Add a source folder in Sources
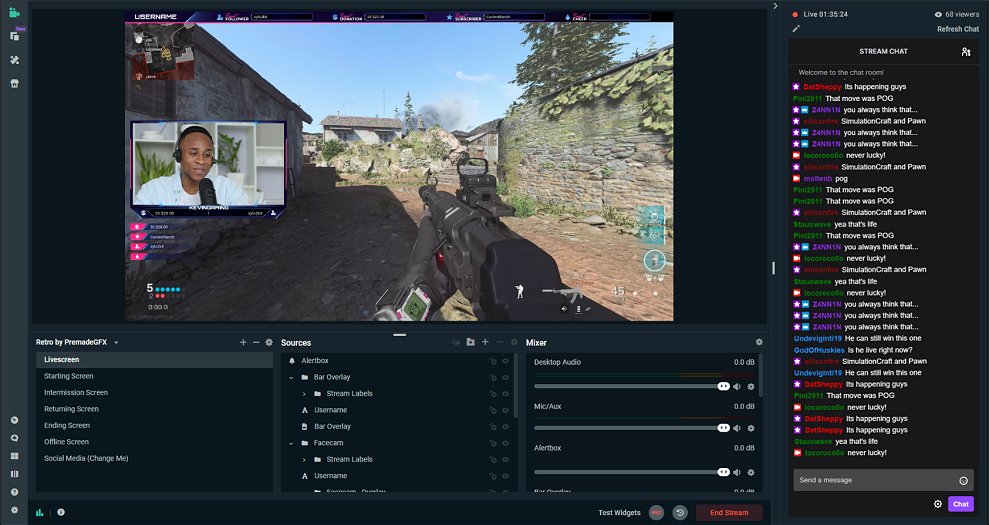This screenshot has width=989, height=525. (x=471, y=342)
